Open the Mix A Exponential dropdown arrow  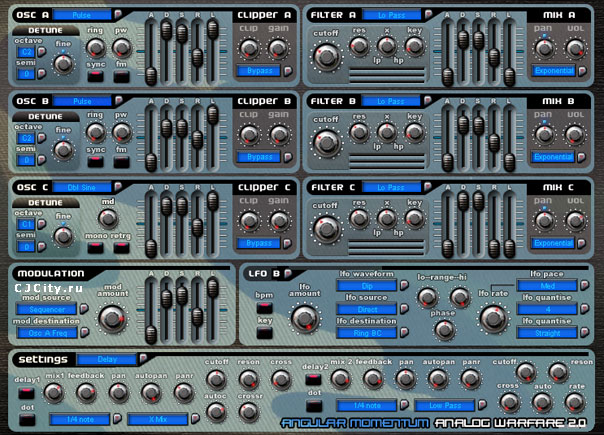582,71
